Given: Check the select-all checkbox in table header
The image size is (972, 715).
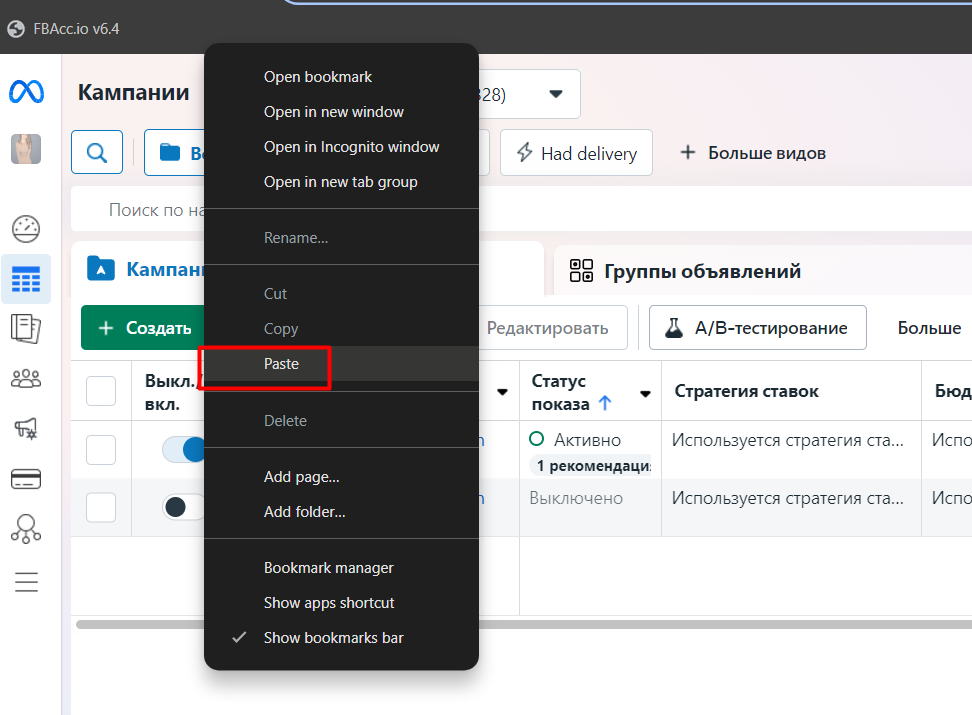Looking at the screenshot, I should [x=100, y=390].
